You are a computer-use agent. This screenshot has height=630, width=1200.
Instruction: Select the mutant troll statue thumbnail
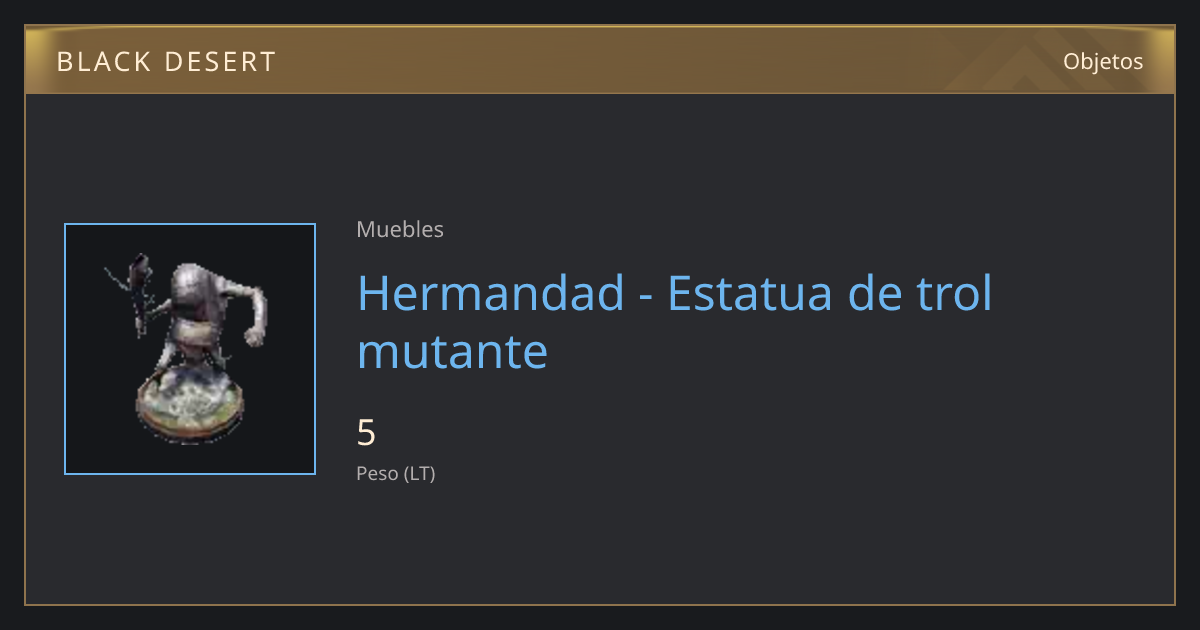click(190, 349)
